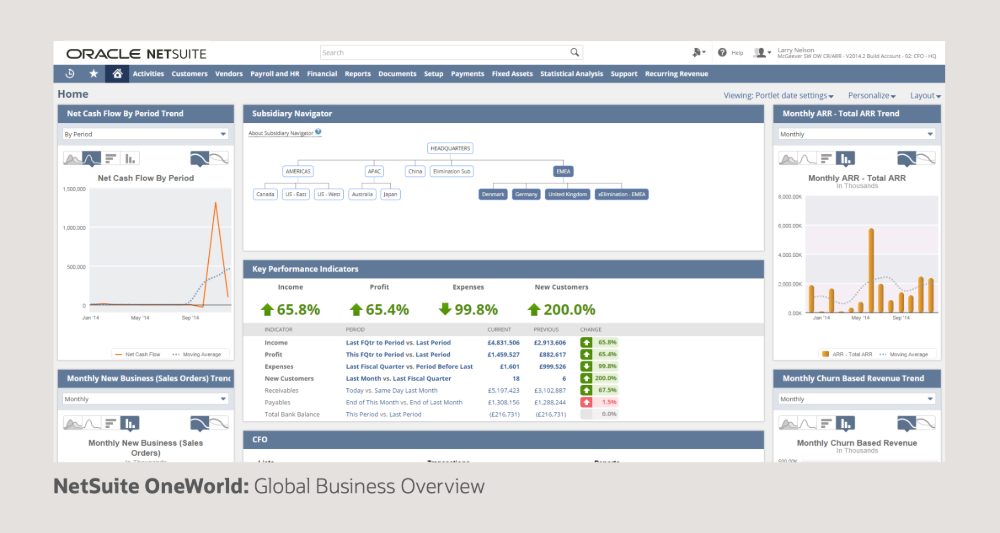This screenshot has height=533, width=1000.
Task: Select bar chart icon in Monthly Churn portlet
Action: (x=827, y=423)
